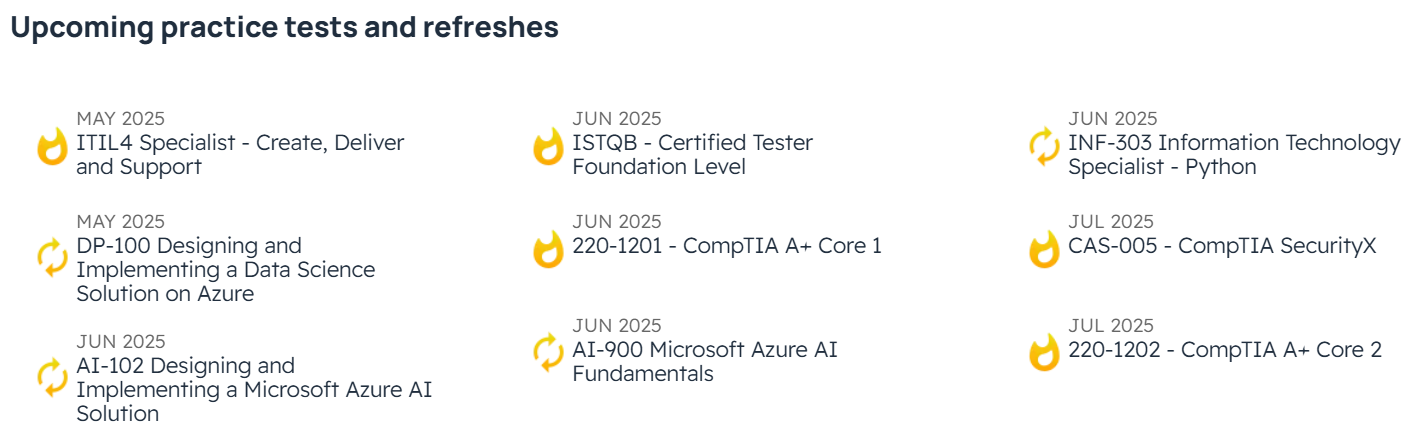The width and height of the screenshot is (1419, 427).
Task: Open ITIL4 Specialist Create, Deliver and Support
Action: pyautogui.click(x=240, y=155)
